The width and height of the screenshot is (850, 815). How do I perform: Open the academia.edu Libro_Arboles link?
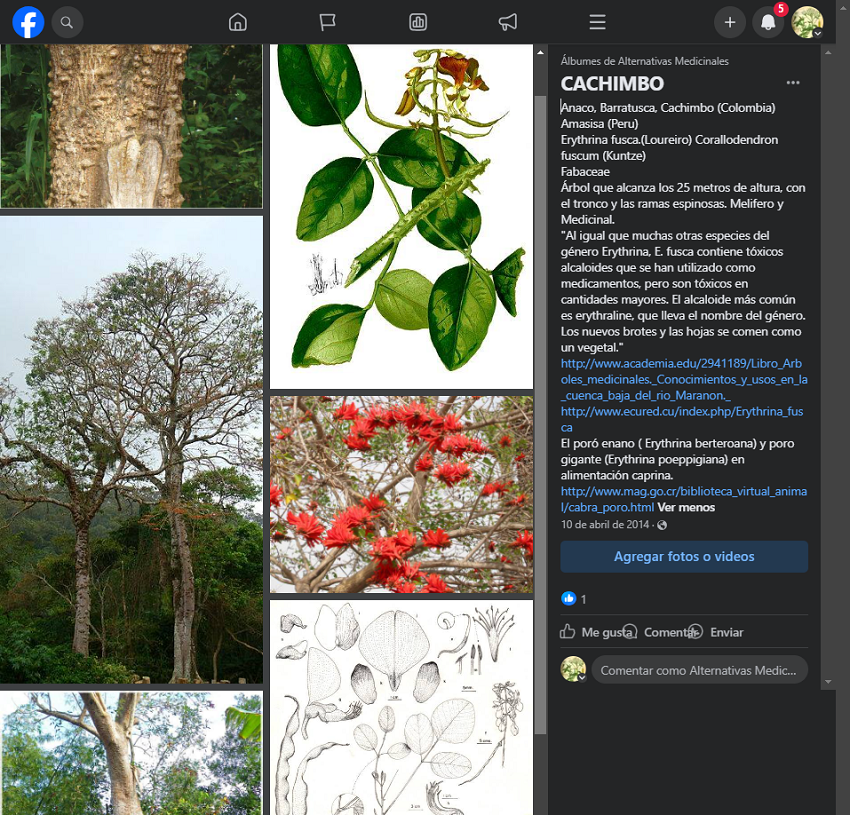tap(684, 379)
